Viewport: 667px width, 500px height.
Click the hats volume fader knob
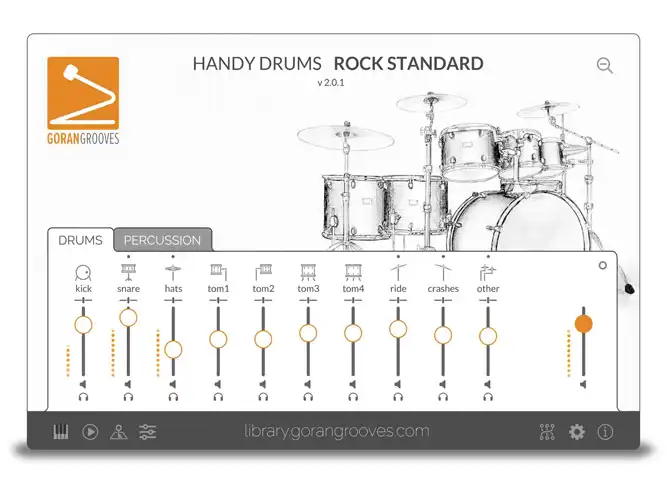click(x=173, y=350)
